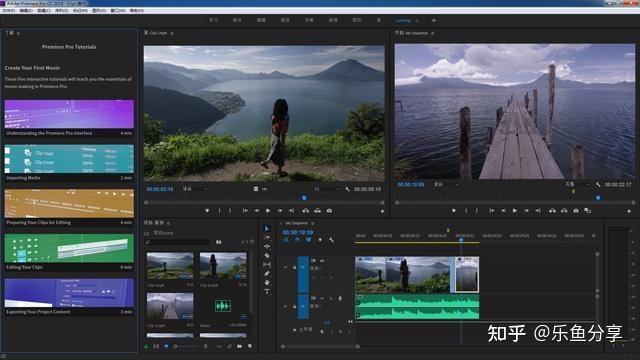
Task: Open Program monitor zoom level dropdown
Action: pos(446,185)
